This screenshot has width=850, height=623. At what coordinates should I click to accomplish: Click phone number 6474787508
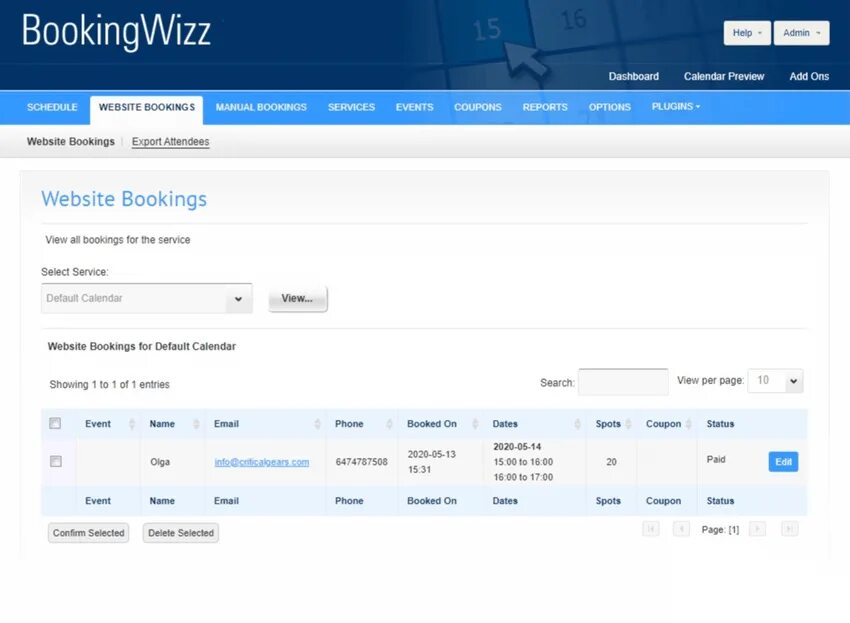pos(362,462)
